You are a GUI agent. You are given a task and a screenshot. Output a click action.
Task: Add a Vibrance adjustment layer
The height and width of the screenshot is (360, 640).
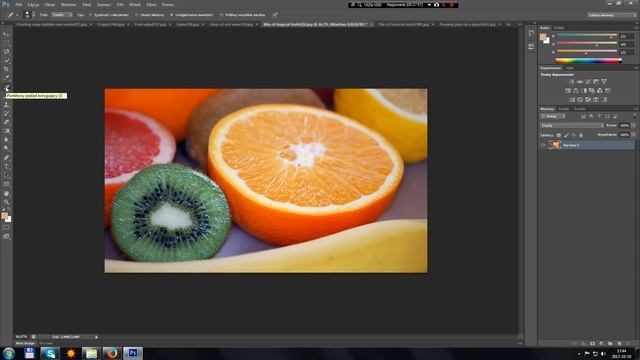tap(604, 82)
